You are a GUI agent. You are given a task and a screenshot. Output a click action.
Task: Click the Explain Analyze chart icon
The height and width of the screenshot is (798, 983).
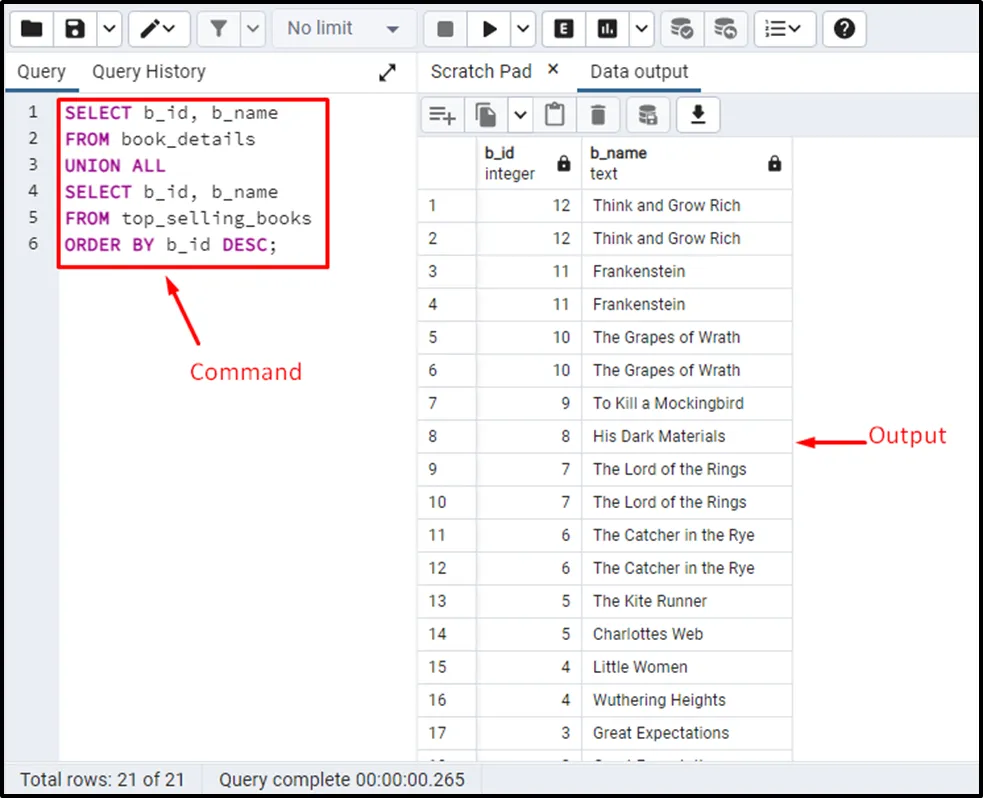point(607,29)
